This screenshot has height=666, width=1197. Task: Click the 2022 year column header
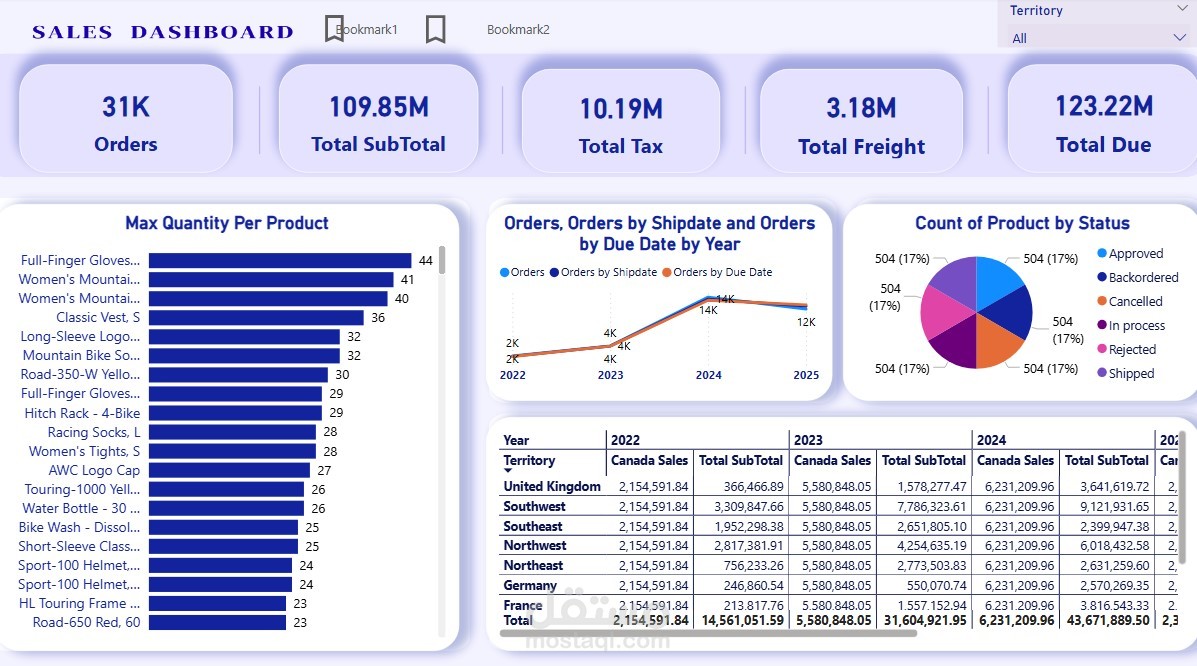tap(625, 440)
